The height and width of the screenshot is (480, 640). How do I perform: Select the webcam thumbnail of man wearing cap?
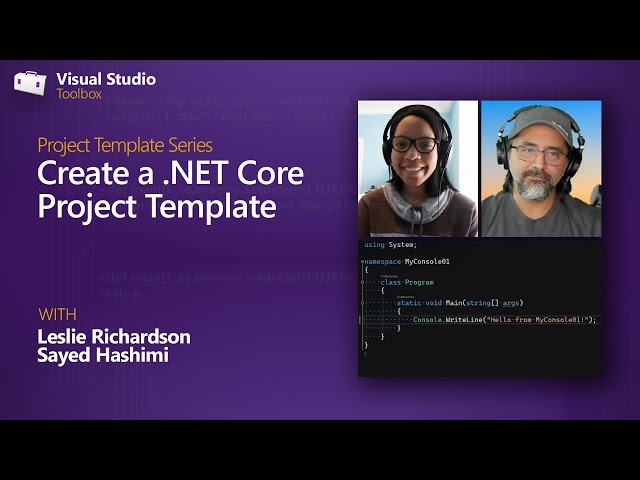click(541, 169)
